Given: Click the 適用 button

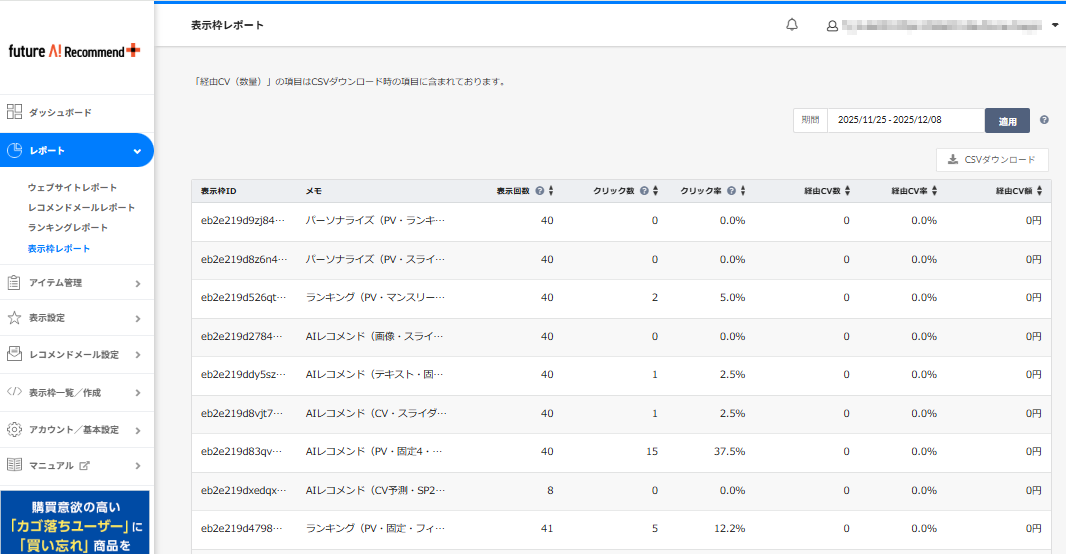Looking at the screenshot, I should pos(1007,121).
